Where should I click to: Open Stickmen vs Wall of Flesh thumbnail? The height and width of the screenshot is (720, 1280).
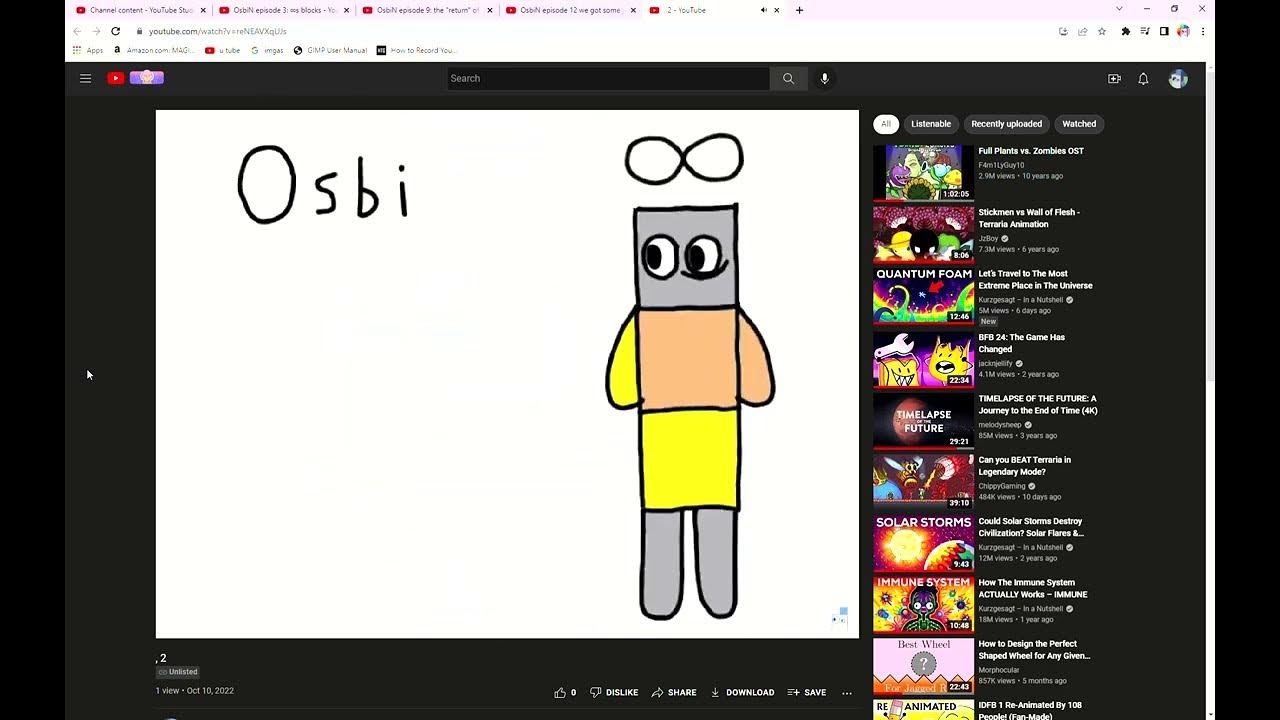[x=923, y=234]
